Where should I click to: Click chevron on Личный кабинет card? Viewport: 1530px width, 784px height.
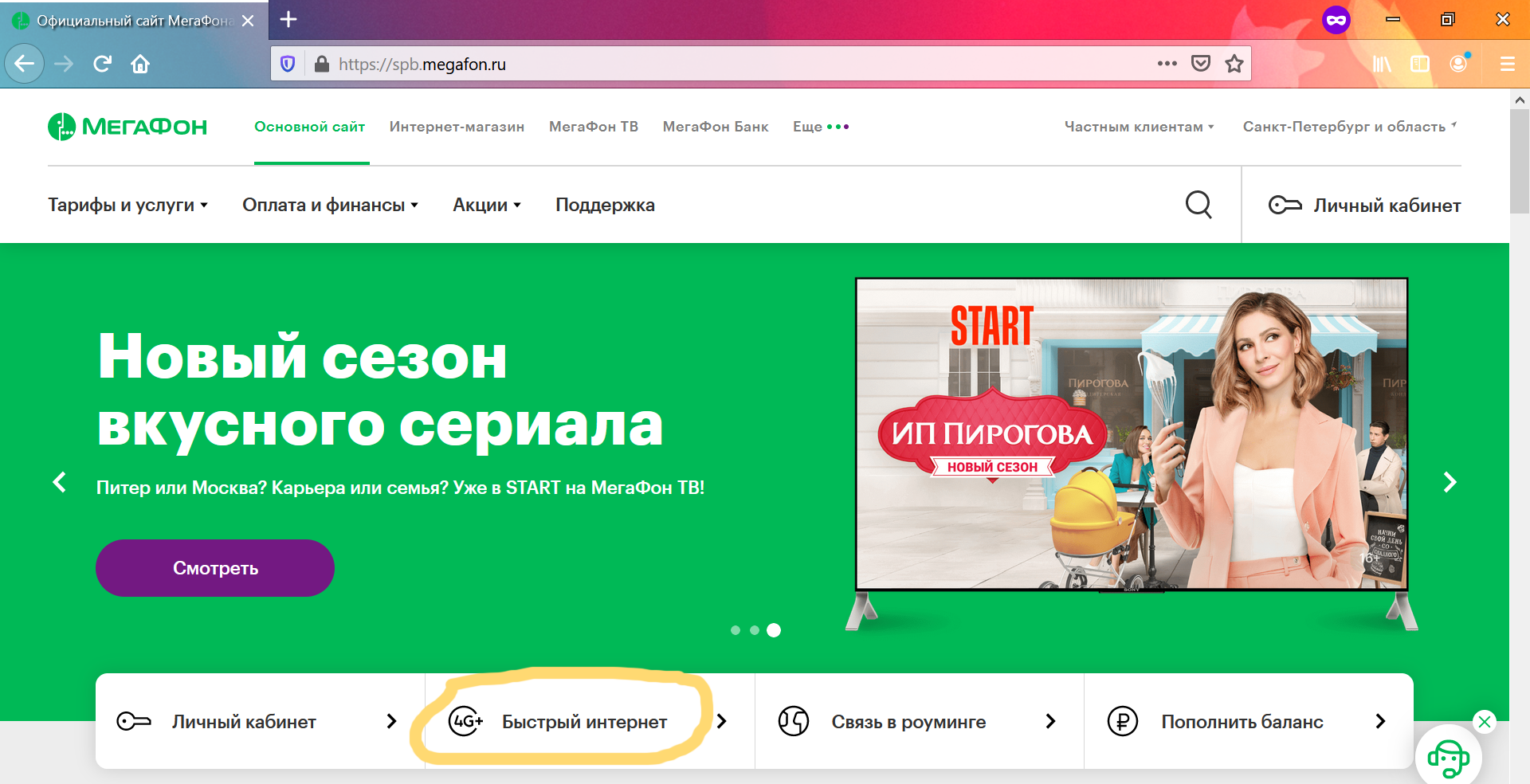pyautogui.click(x=391, y=721)
